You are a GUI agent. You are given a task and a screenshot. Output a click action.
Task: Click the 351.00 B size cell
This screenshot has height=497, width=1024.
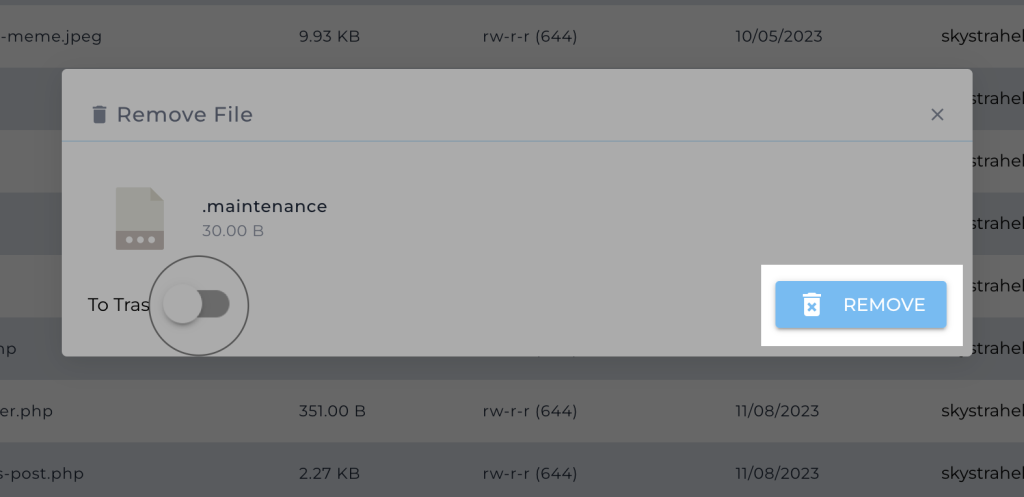pos(332,411)
